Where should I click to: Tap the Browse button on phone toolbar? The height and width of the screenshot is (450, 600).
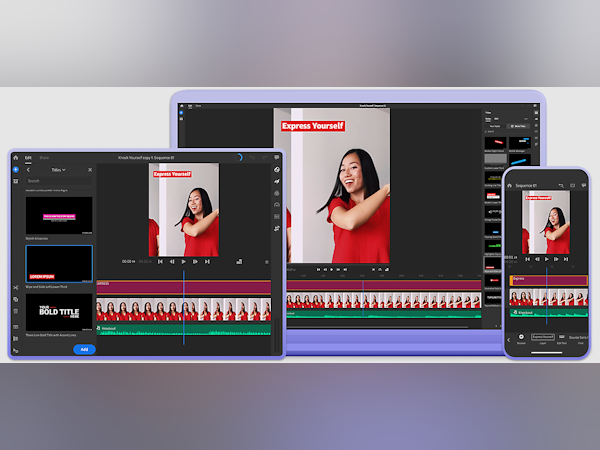pyautogui.click(x=521, y=339)
